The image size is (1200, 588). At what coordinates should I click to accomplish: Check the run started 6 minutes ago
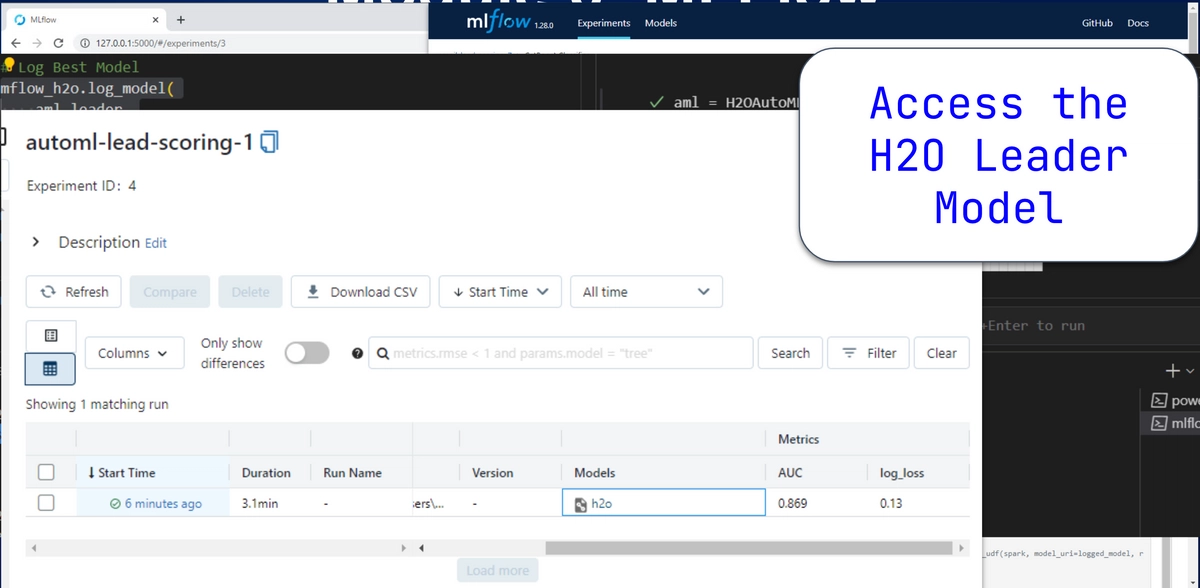click(46, 503)
